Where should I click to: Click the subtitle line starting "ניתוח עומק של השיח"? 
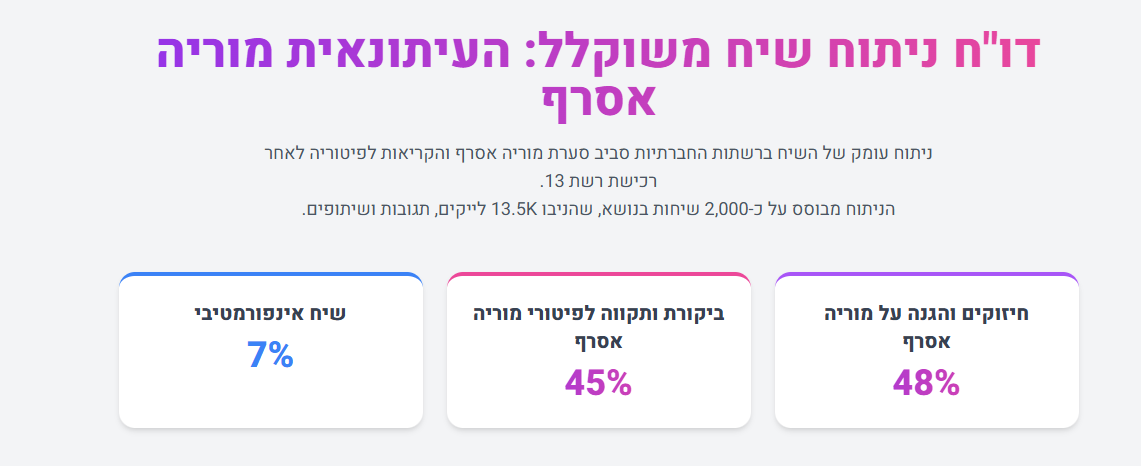point(598,154)
